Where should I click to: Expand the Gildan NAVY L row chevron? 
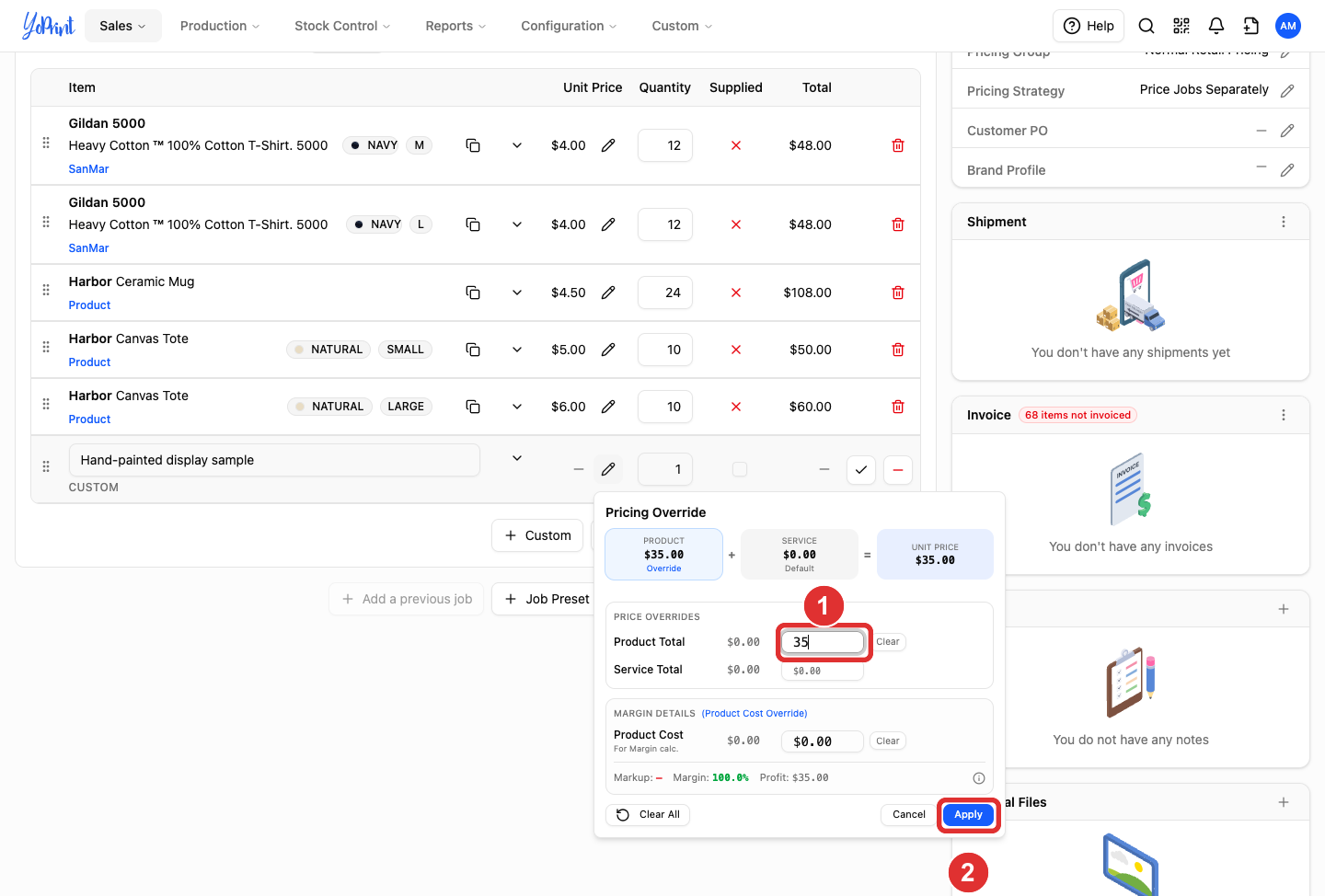(x=517, y=224)
